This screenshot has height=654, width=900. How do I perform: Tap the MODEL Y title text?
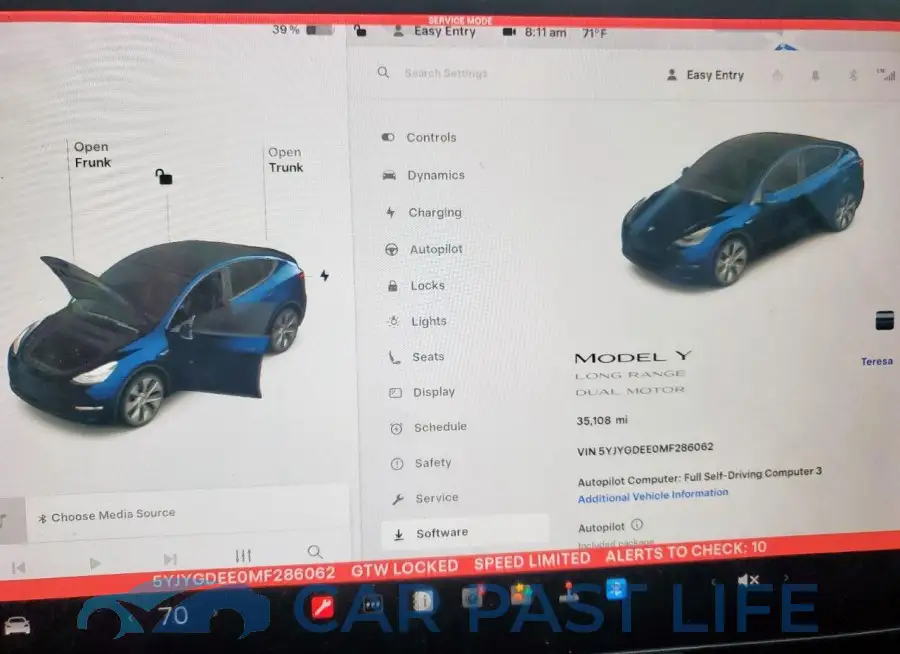click(x=633, y=357)
